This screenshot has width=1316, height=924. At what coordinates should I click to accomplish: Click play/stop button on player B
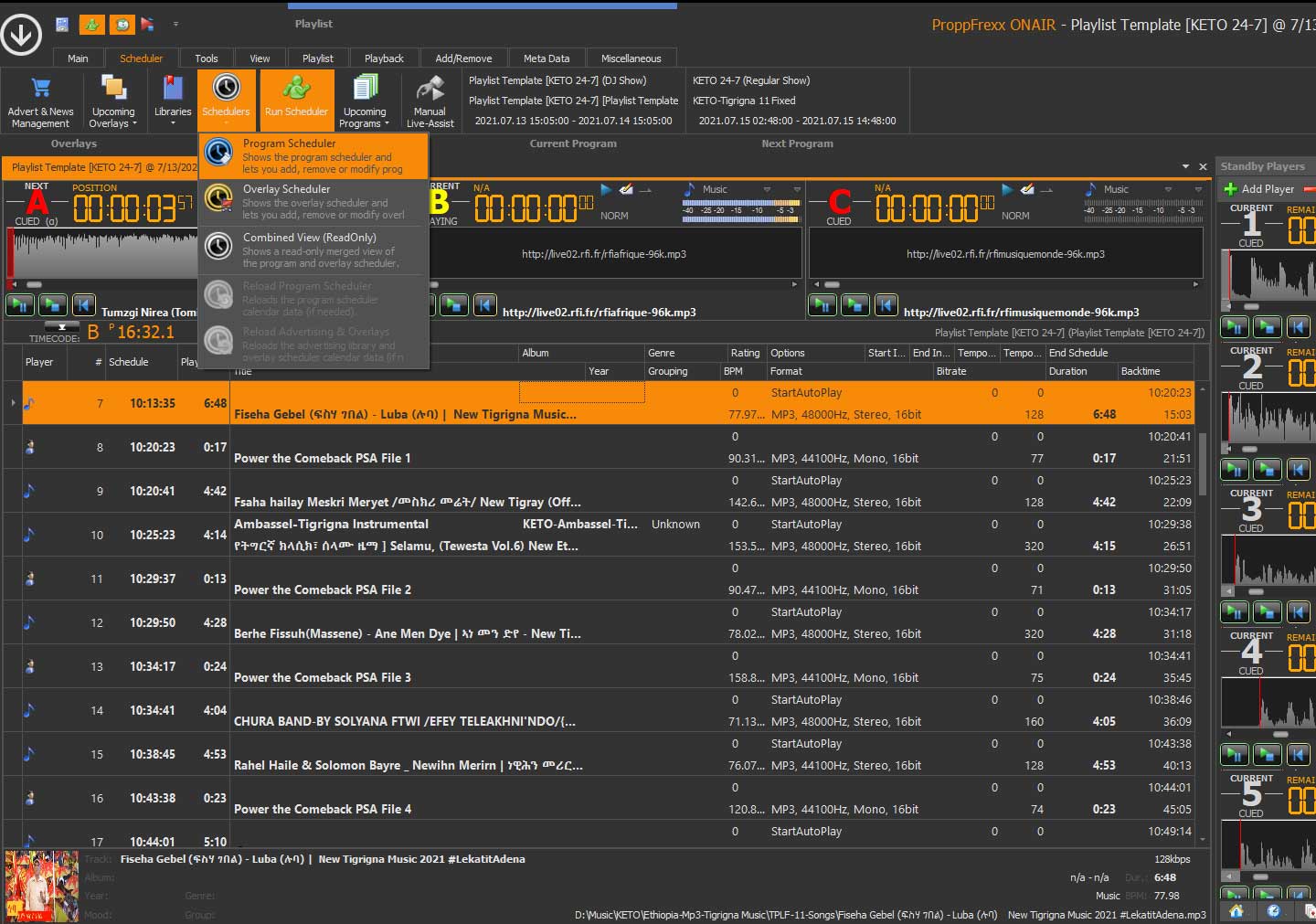[454, 305]
